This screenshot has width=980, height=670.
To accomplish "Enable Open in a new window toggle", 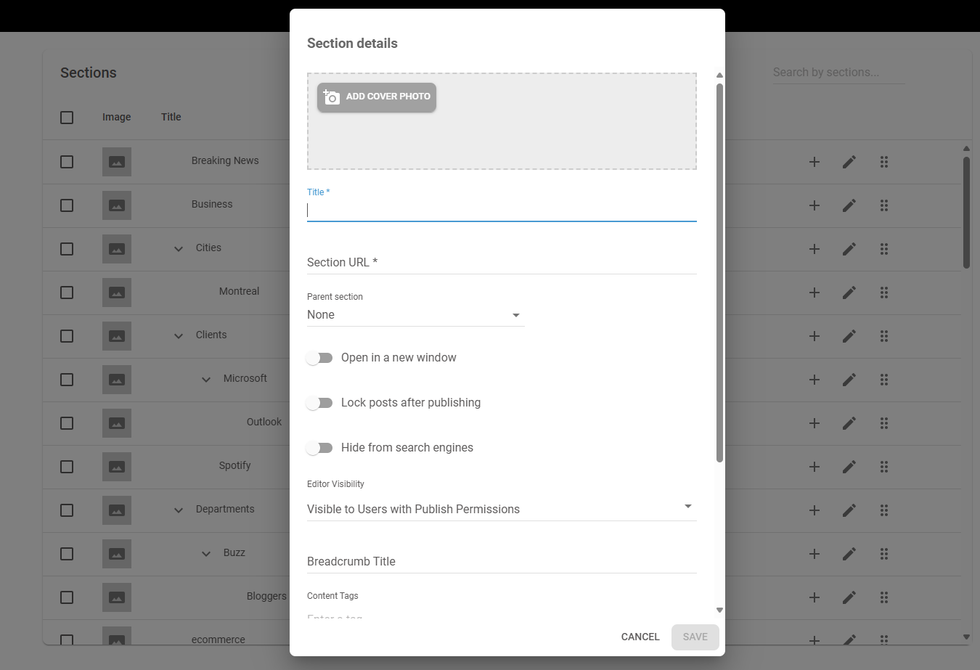I will [x=320, y=358].
